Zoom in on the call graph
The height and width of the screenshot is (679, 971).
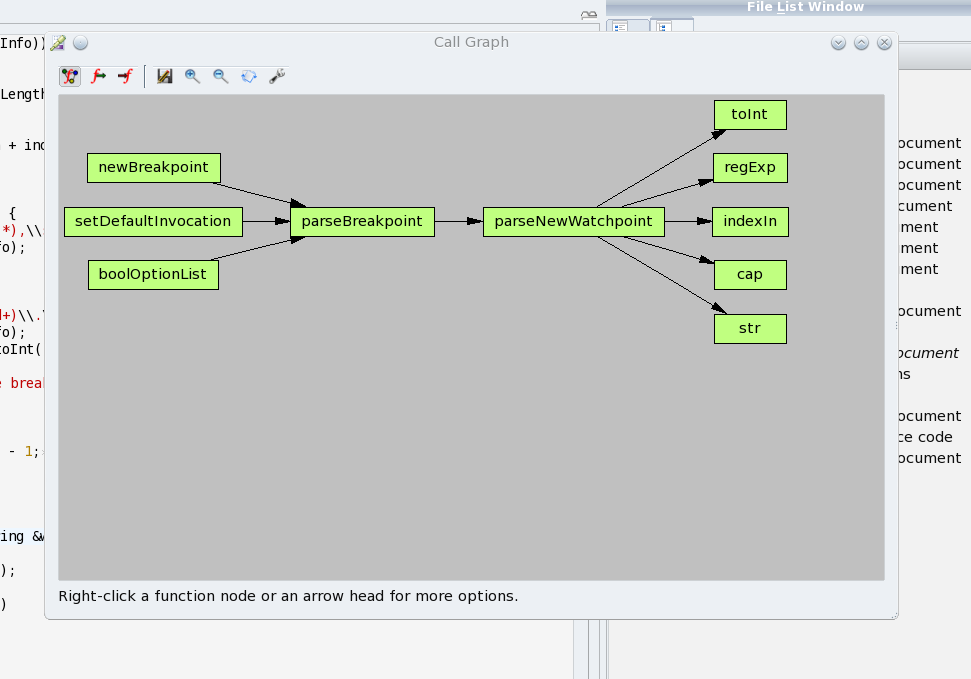192,76
